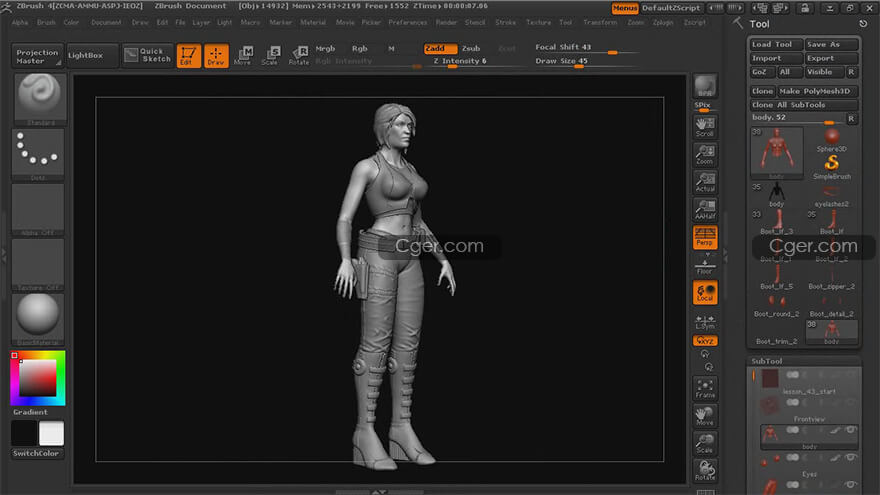Open the Document menu
The image size is (880, 495).
click(106, 22)
